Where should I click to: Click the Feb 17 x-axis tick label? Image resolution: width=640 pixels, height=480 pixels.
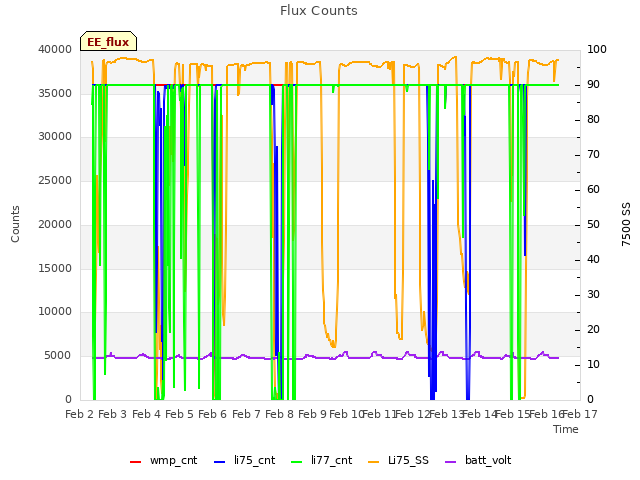(580, 414)
